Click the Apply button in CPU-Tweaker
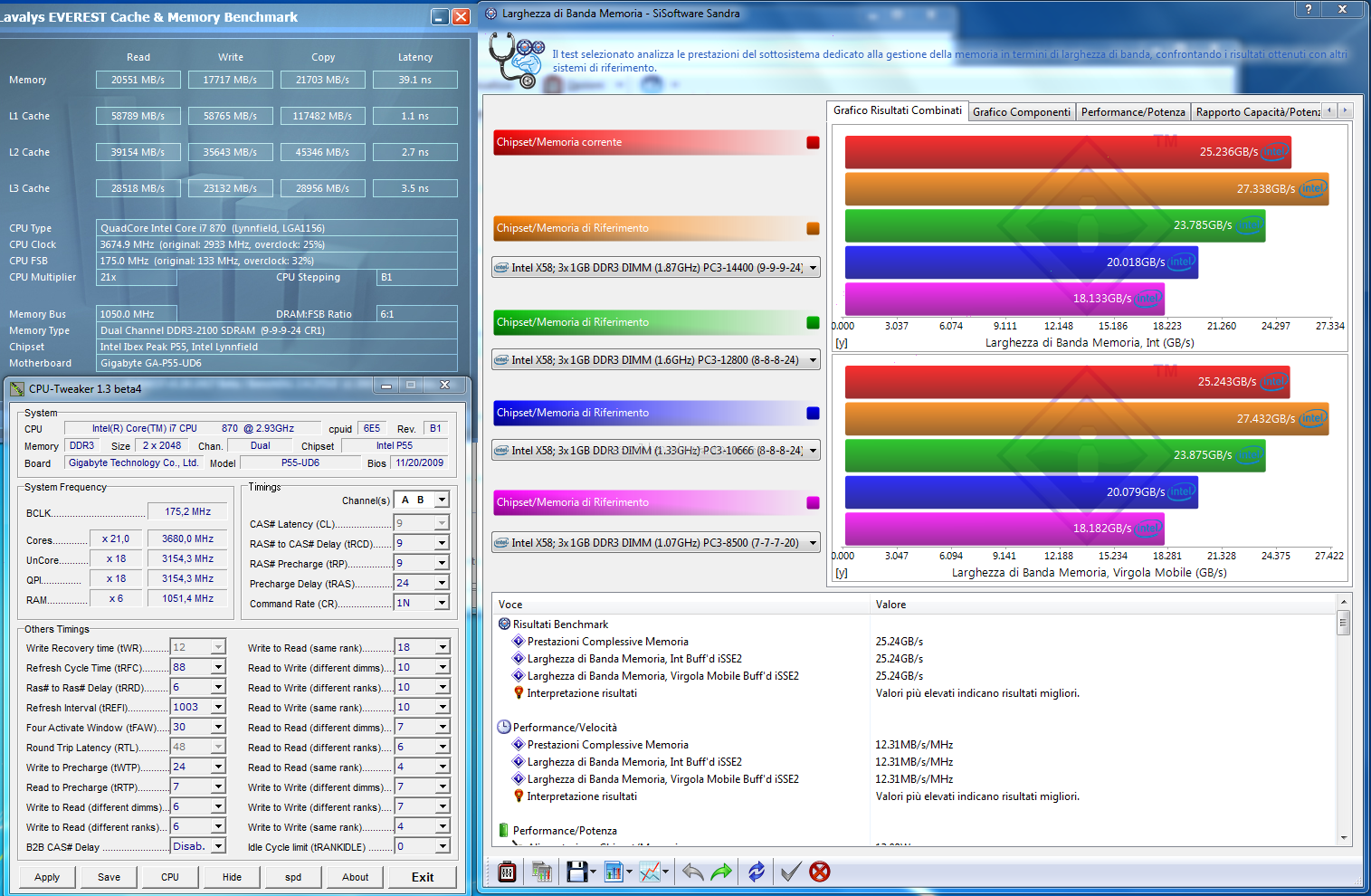Viewport: 1371px width, 896px height. pos(47,877)
